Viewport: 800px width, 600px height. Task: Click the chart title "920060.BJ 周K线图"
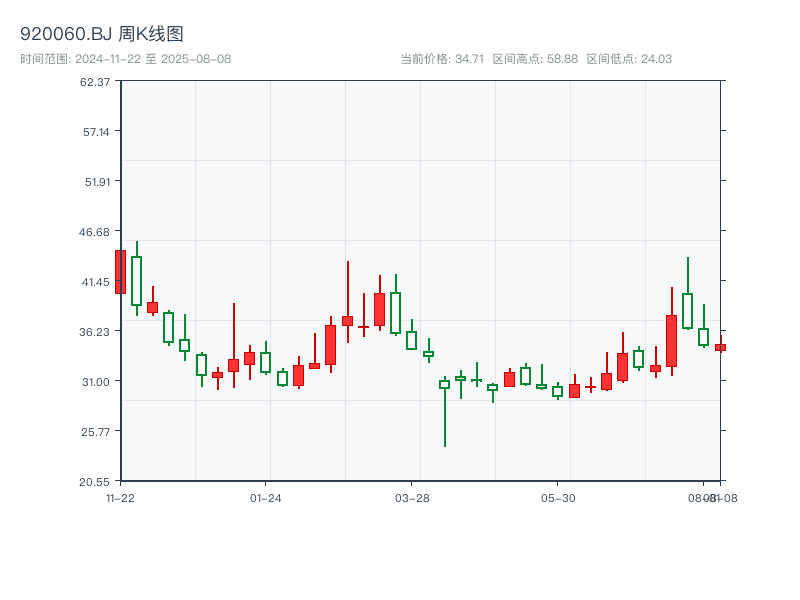[x=102, y=34]
